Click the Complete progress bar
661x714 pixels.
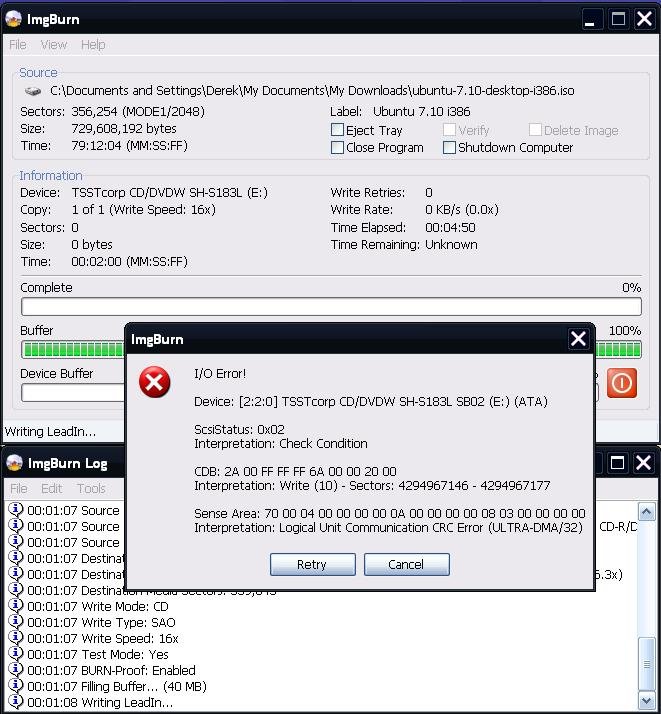[331, 306]
